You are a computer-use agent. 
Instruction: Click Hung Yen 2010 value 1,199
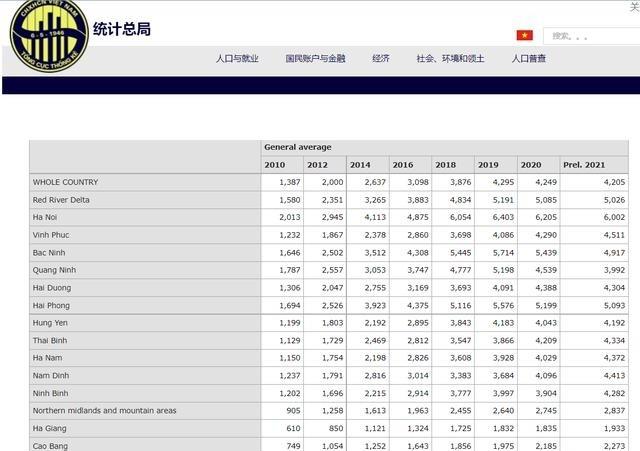tap(290, 323)
